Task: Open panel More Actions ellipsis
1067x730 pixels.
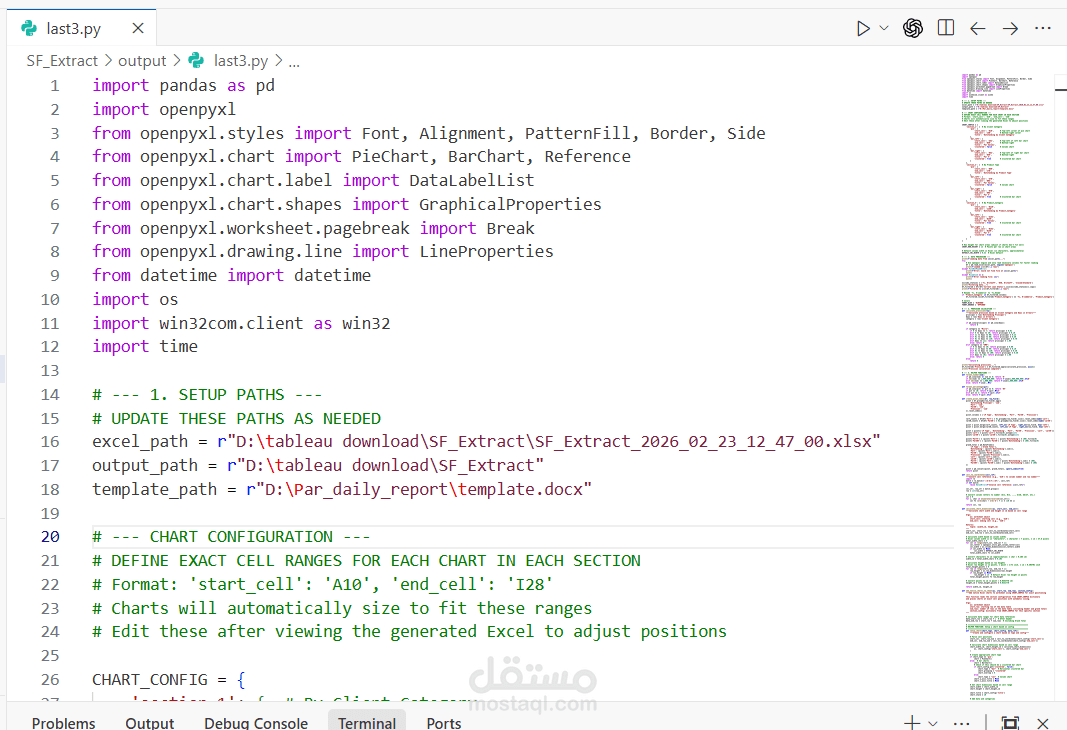Action: pyautogui.click(x=962, y=723)
